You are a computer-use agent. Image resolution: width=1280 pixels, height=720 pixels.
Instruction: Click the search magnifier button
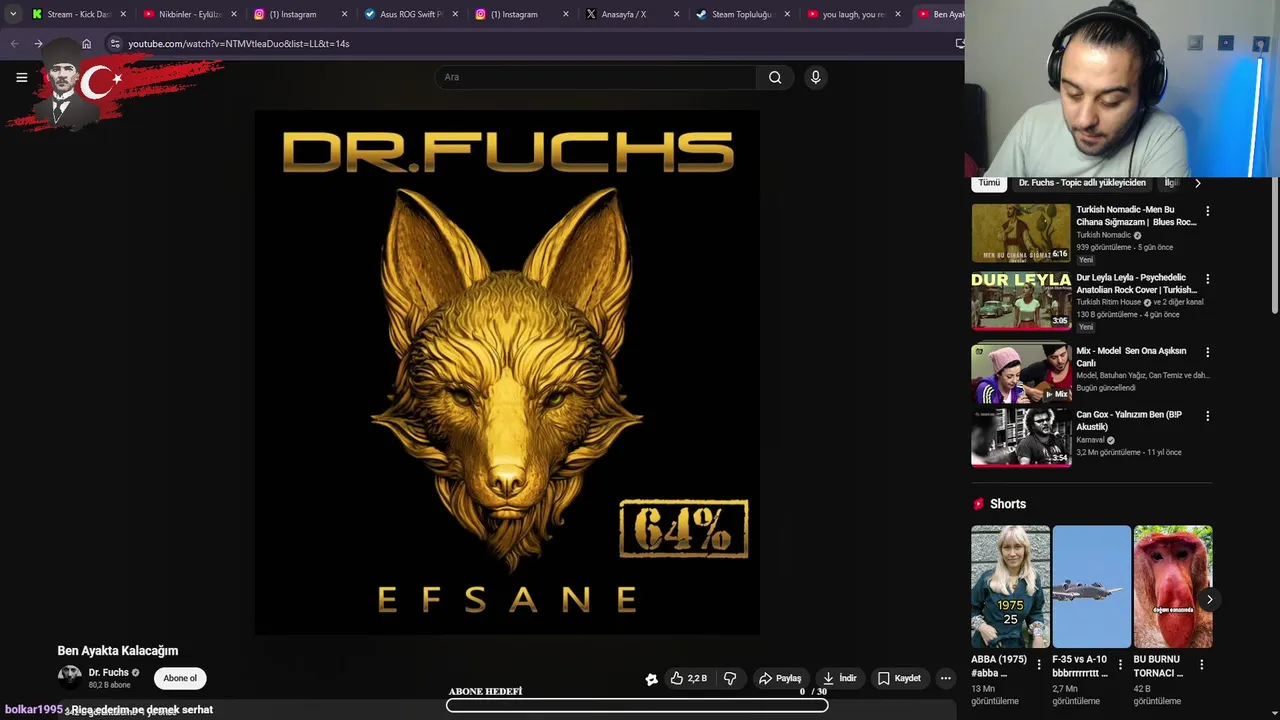coord(775,77)
